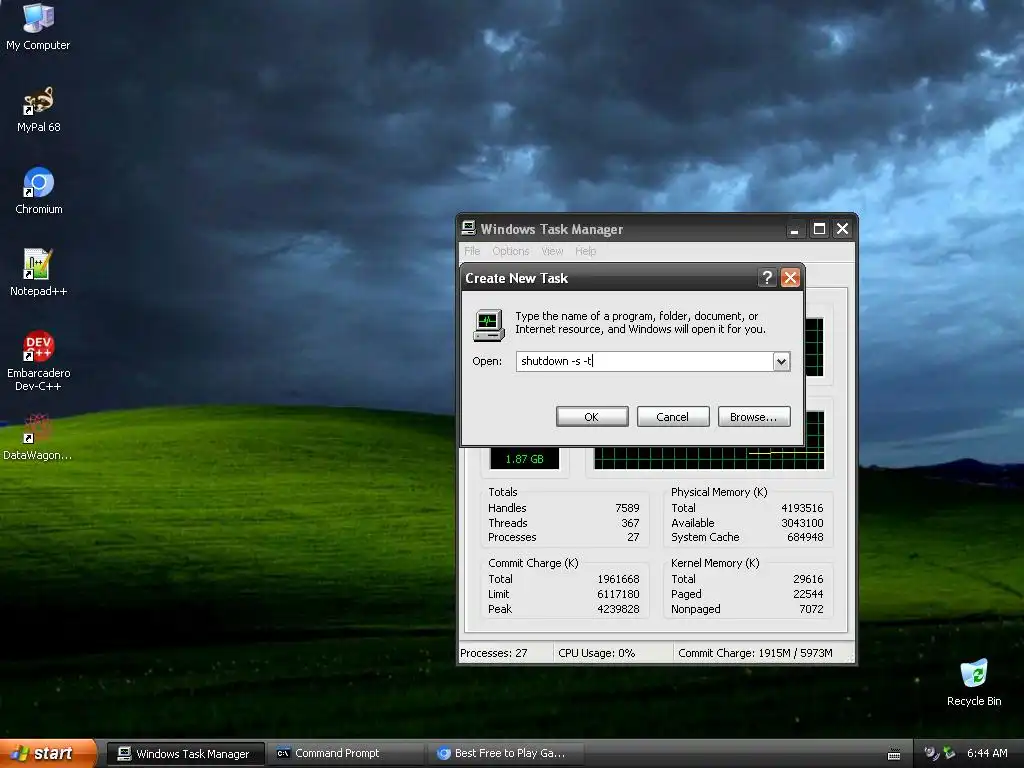Select the Embarcadero Dev-C++ desktop shortcut
The width and height of the screenshot is (1024, 768).
39,360
